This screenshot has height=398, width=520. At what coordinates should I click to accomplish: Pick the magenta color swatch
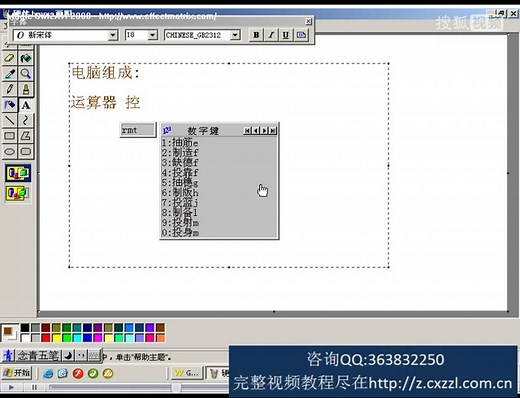point(98,338)
